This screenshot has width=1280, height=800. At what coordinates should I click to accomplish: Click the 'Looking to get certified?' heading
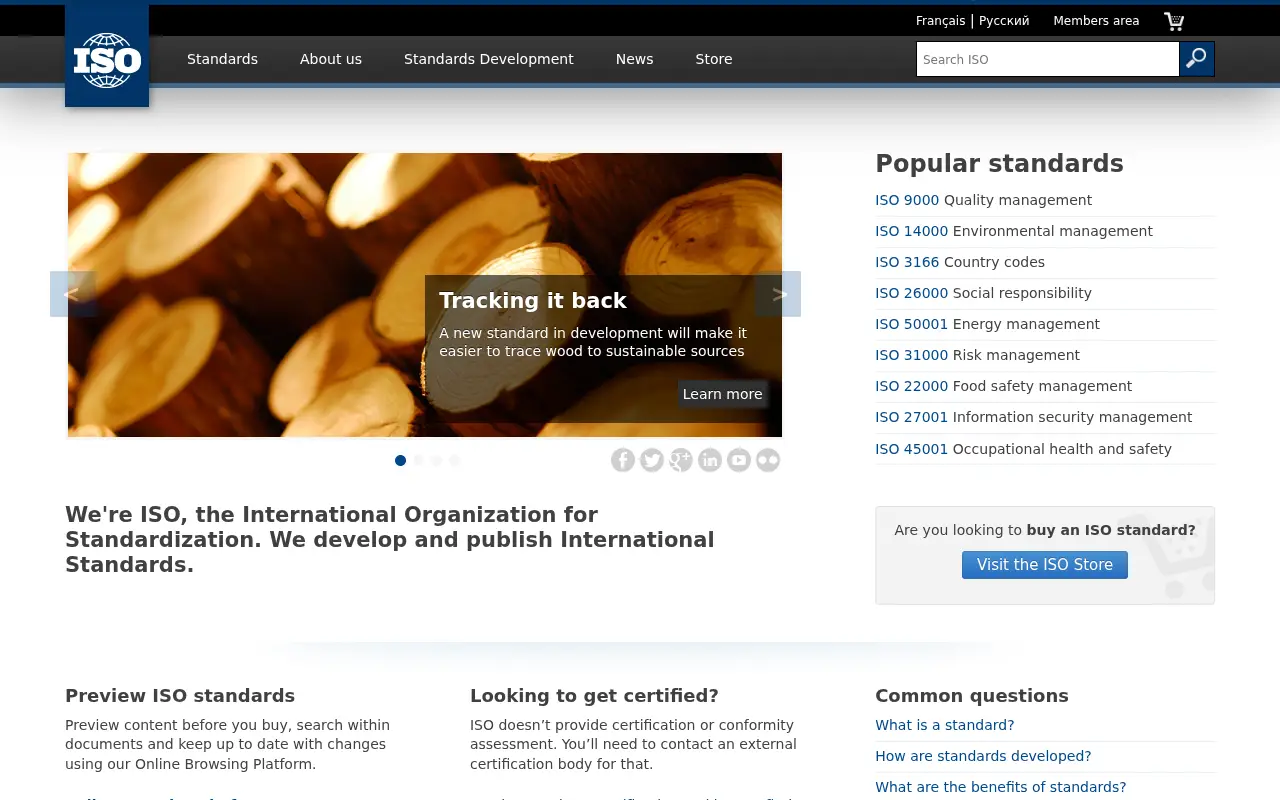pyautogui.click(x=594, y=696)
